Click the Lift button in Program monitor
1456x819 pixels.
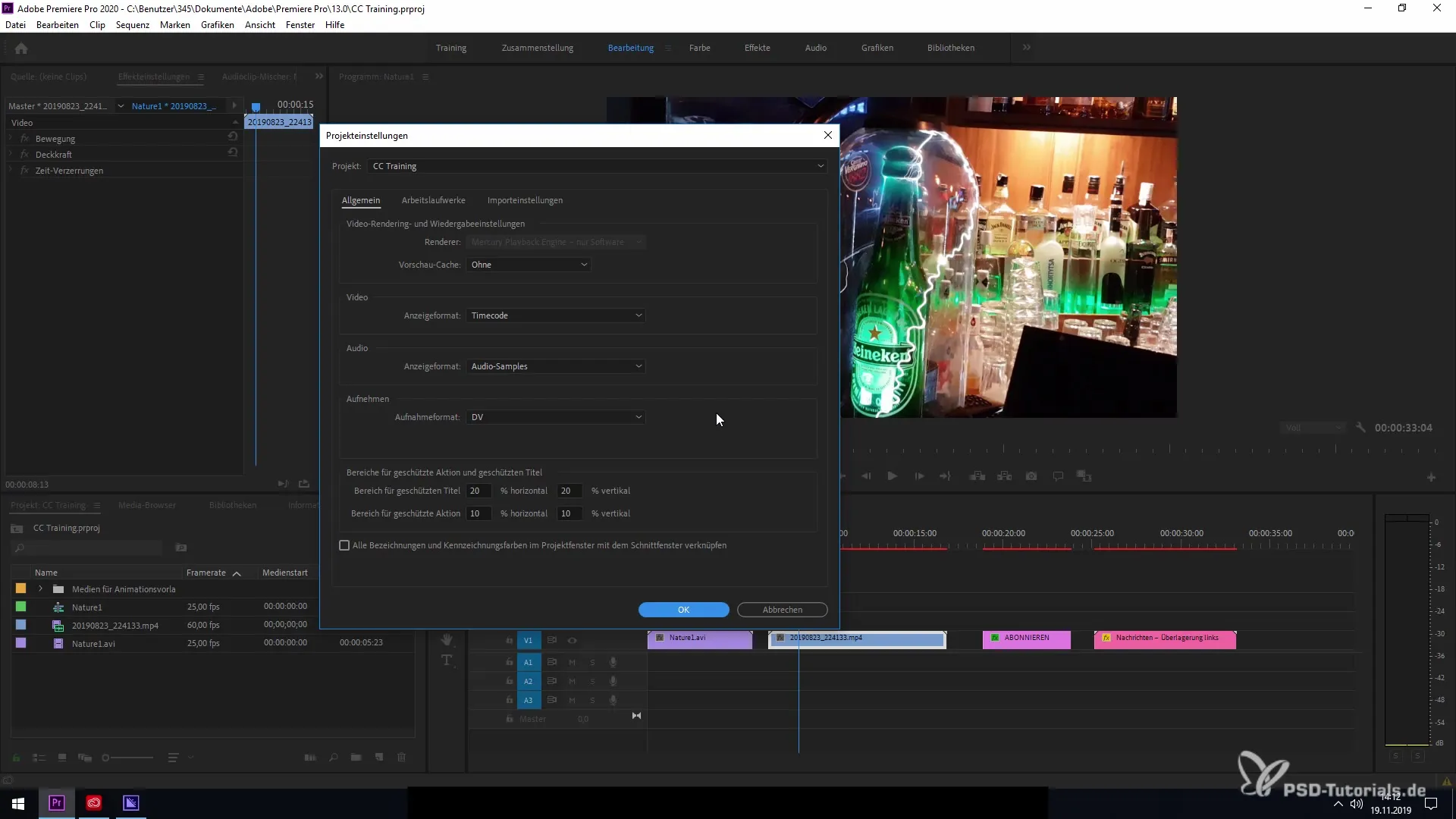977,476
